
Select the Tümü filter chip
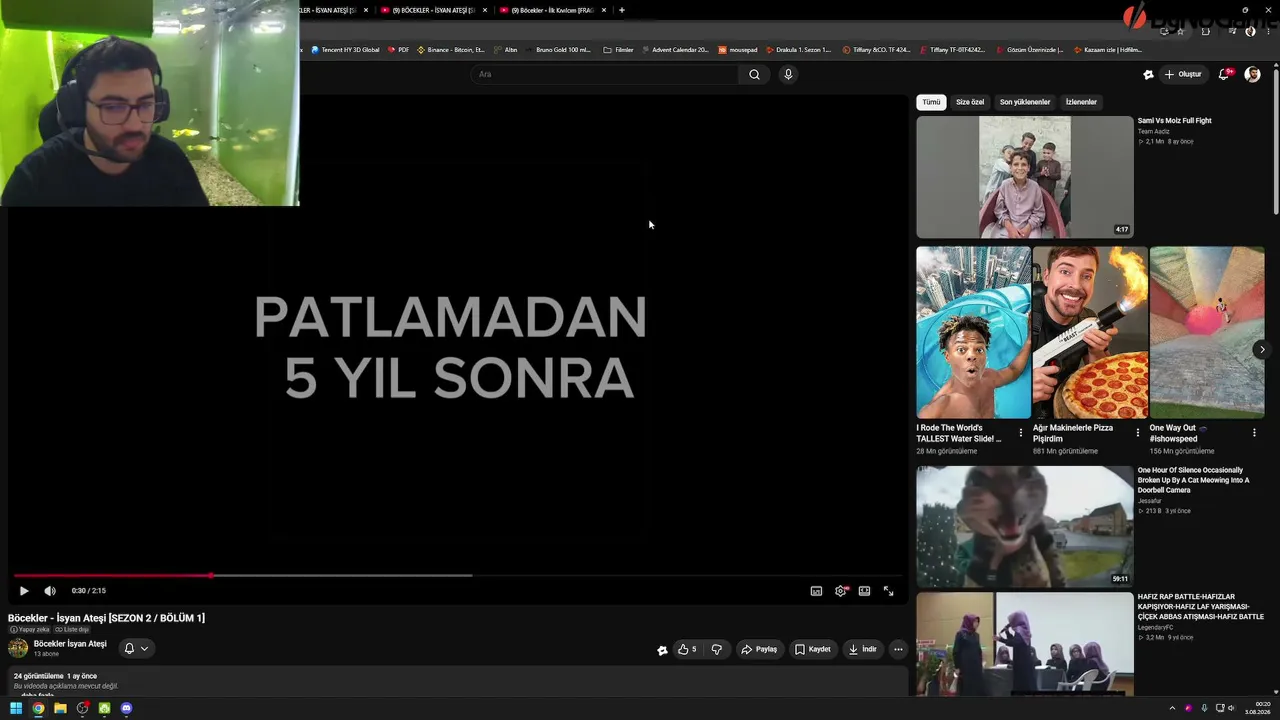point(931,102)
